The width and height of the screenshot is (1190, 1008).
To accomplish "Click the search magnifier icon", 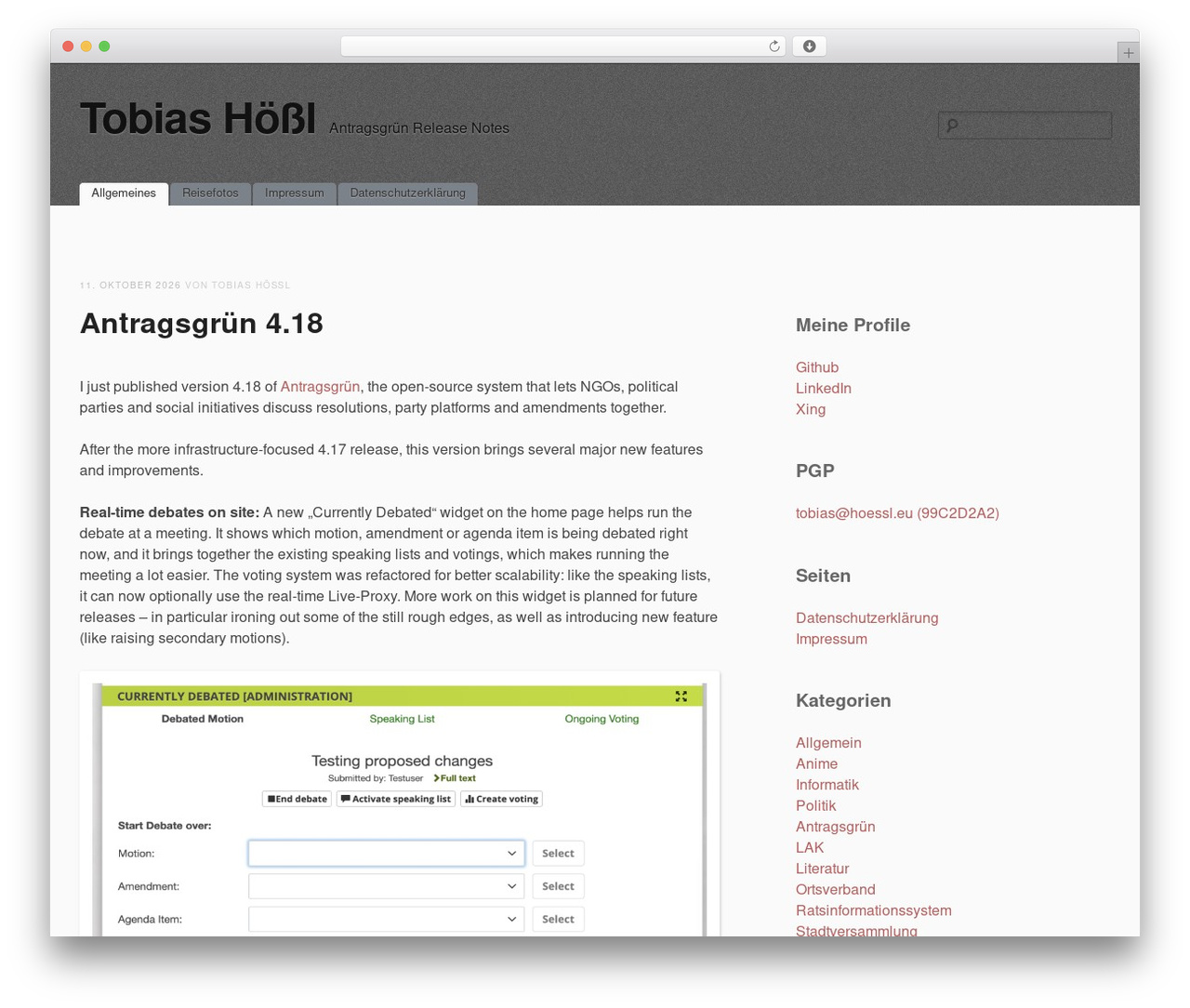I will coord(951,126).
